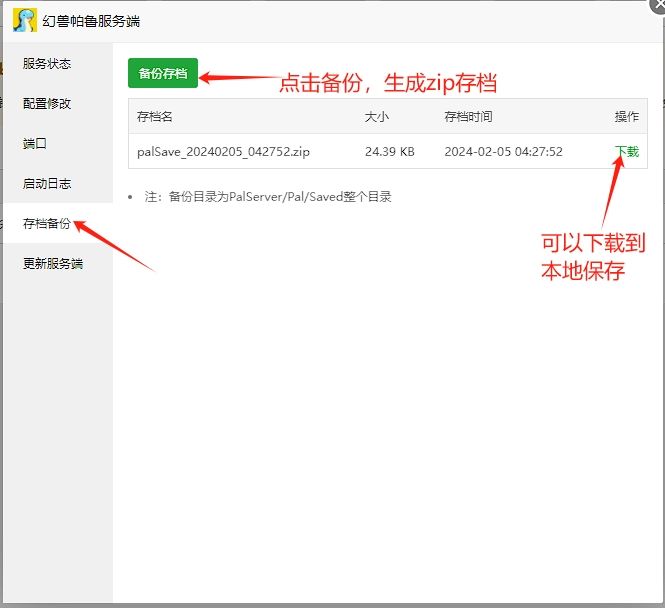The image size is (665, 608).
Task: Click the 24.39 KB size cell
Action: point(390,151)
